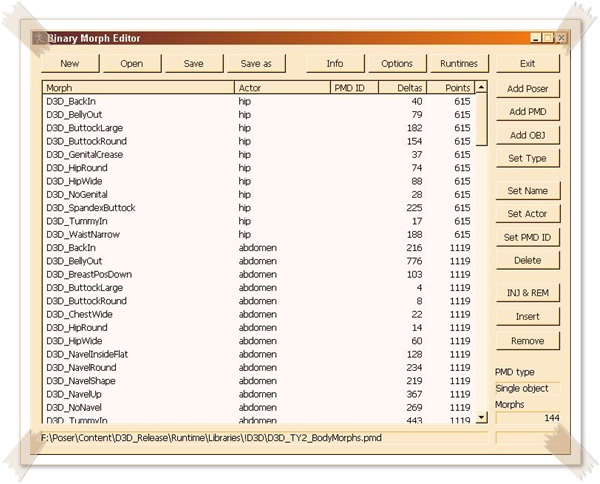
Task: Select D3D_HipRound row with 14 deltas
Action: tap(259, 328)
